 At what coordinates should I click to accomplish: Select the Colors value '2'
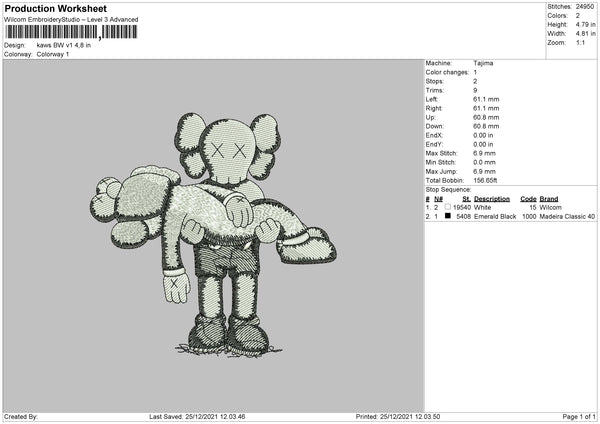pyautogui.click(x=577, y=16)
